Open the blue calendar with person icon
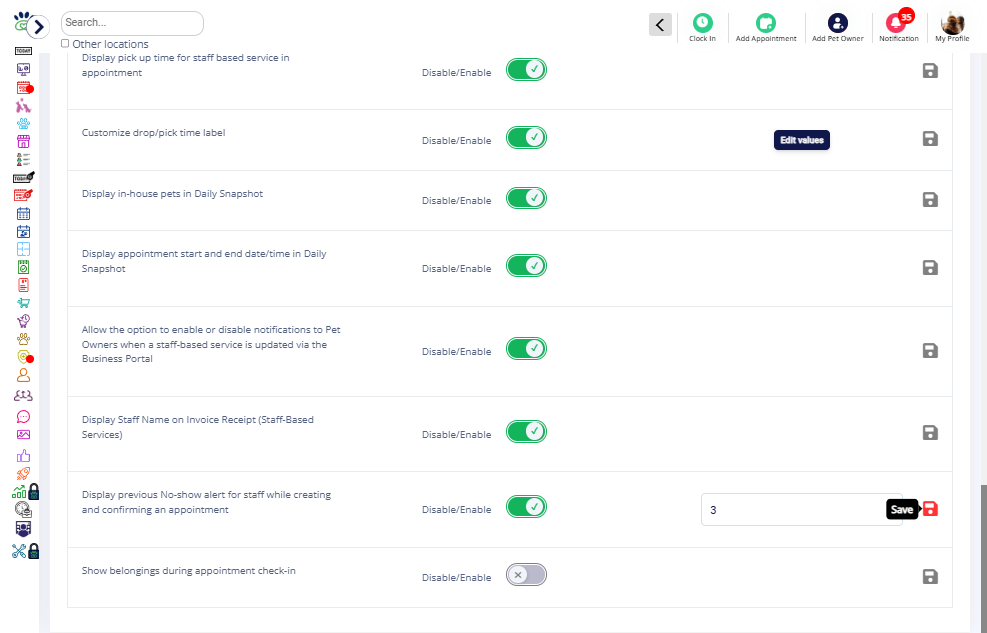 tap(23, 232)
